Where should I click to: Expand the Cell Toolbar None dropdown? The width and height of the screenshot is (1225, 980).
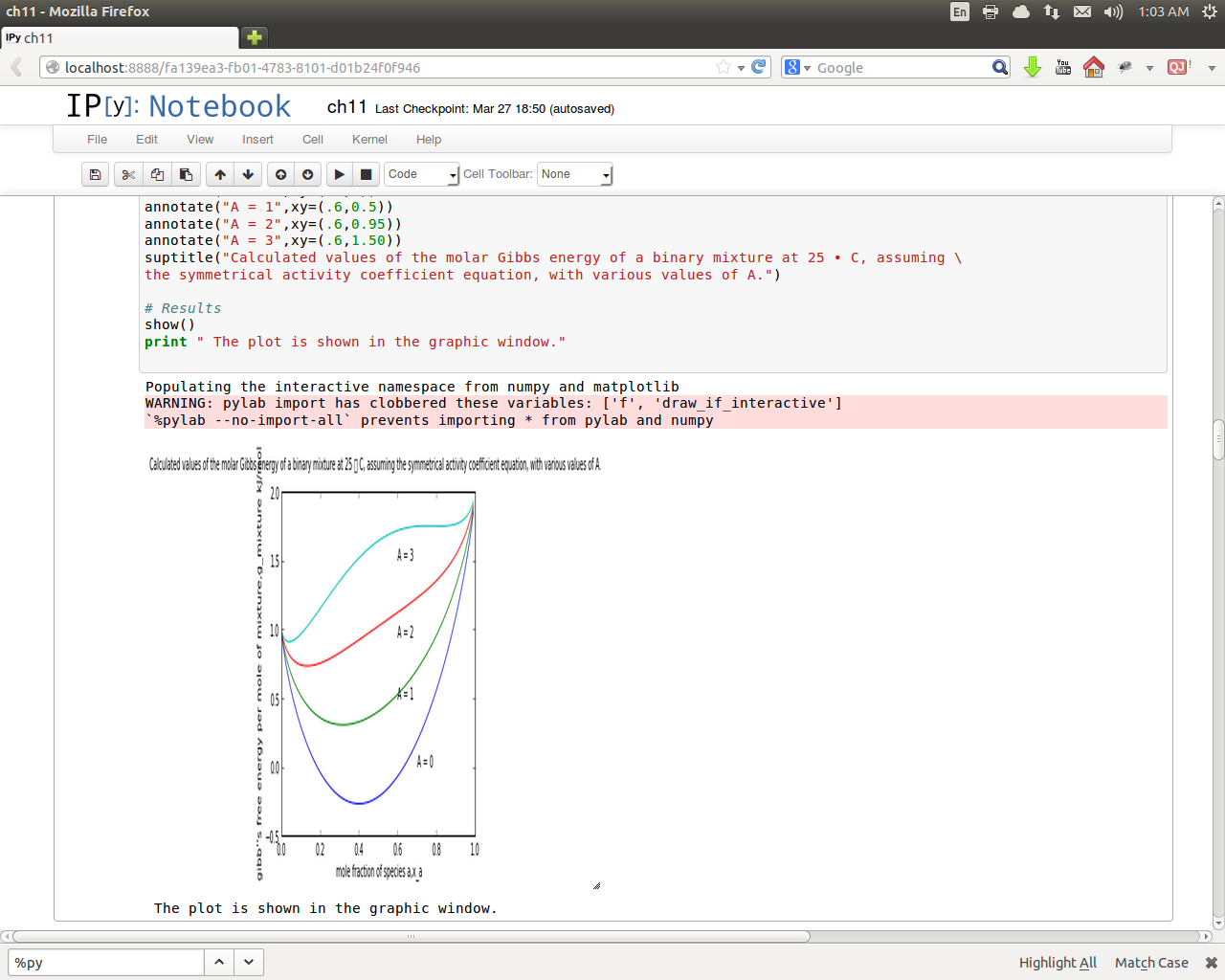pos(574,174)
